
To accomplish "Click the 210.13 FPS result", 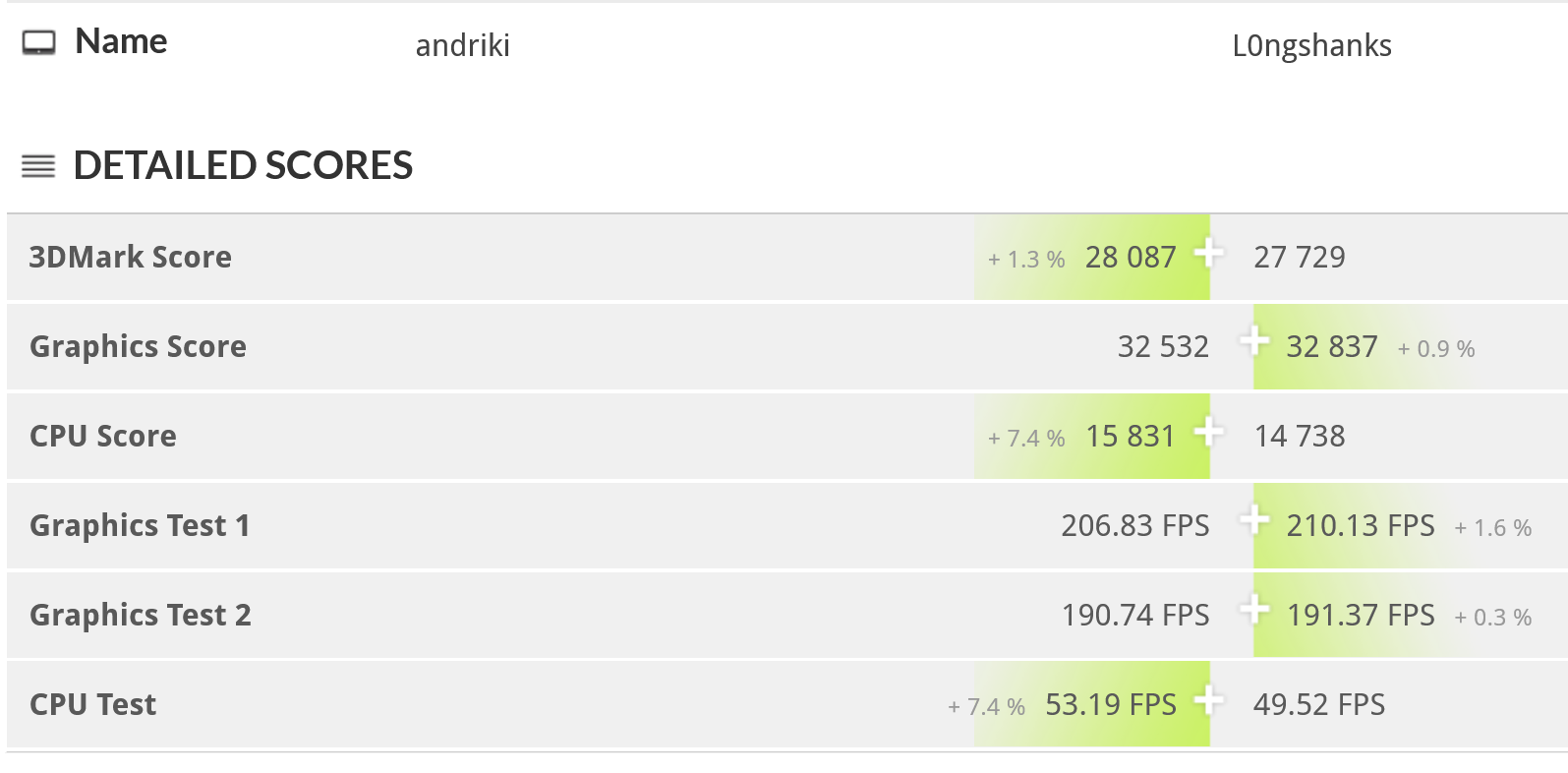I will tap(1360, 525).
